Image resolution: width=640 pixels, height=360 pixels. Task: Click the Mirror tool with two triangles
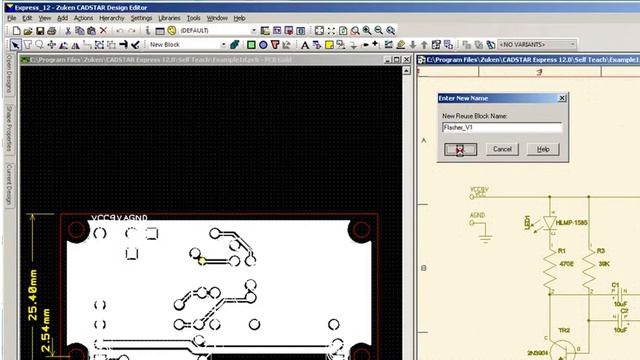click(x=76, y=45)
